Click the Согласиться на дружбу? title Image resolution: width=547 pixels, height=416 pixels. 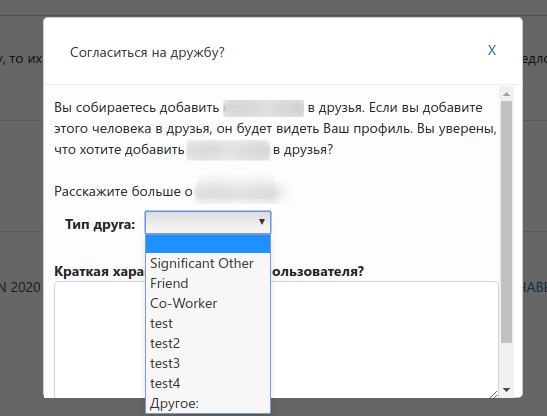pos(147,52)
